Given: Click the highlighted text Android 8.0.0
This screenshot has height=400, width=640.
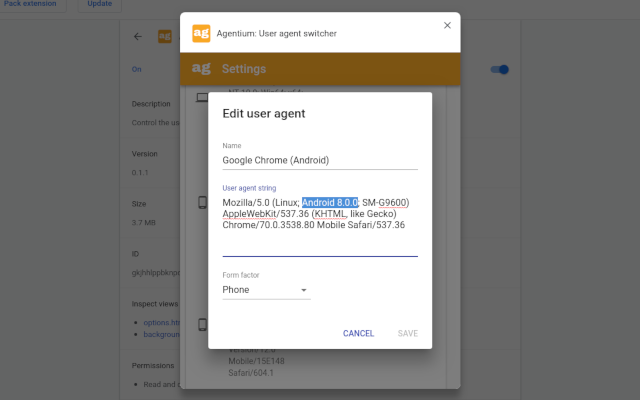Looking at the screenshot, I should coord(330,202).
